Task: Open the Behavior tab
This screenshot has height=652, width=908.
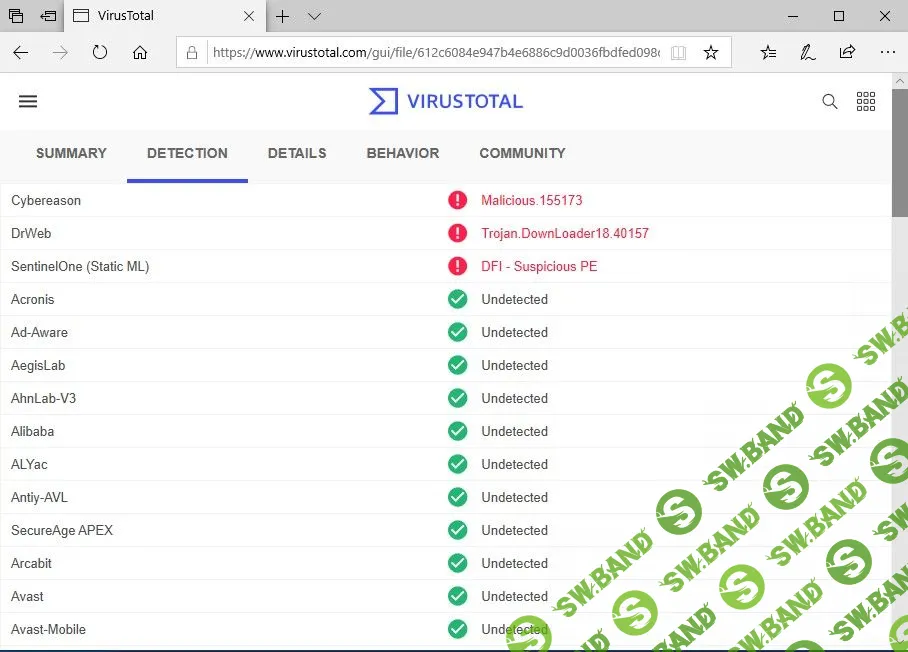Action: pyautogui.click(x=403, y=153)
